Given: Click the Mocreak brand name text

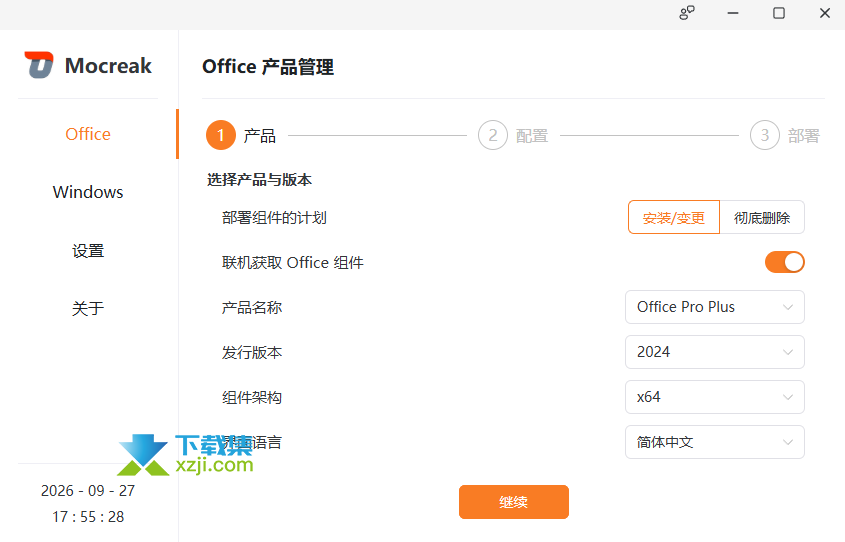Looking at the screenshot, I should click(x=108, y=66).
